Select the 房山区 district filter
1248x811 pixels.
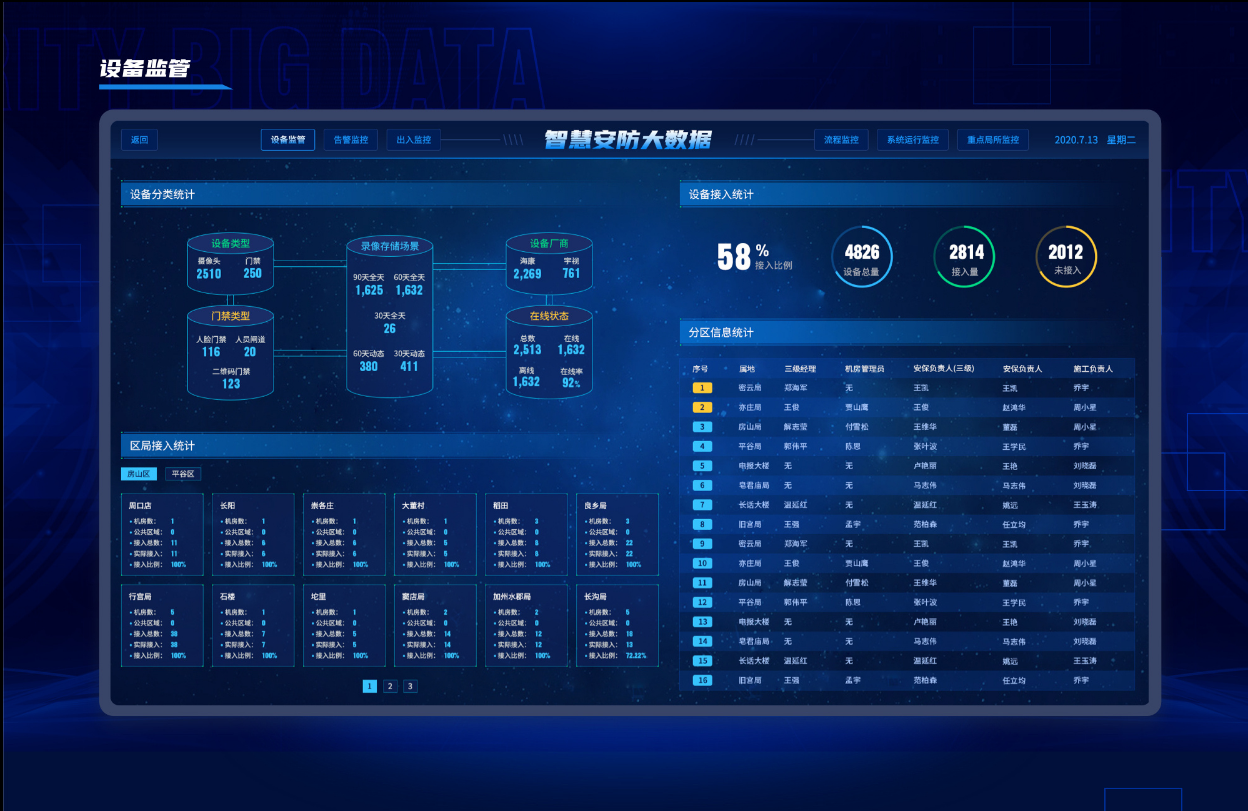pyautogui.click(x=137, y=474)
